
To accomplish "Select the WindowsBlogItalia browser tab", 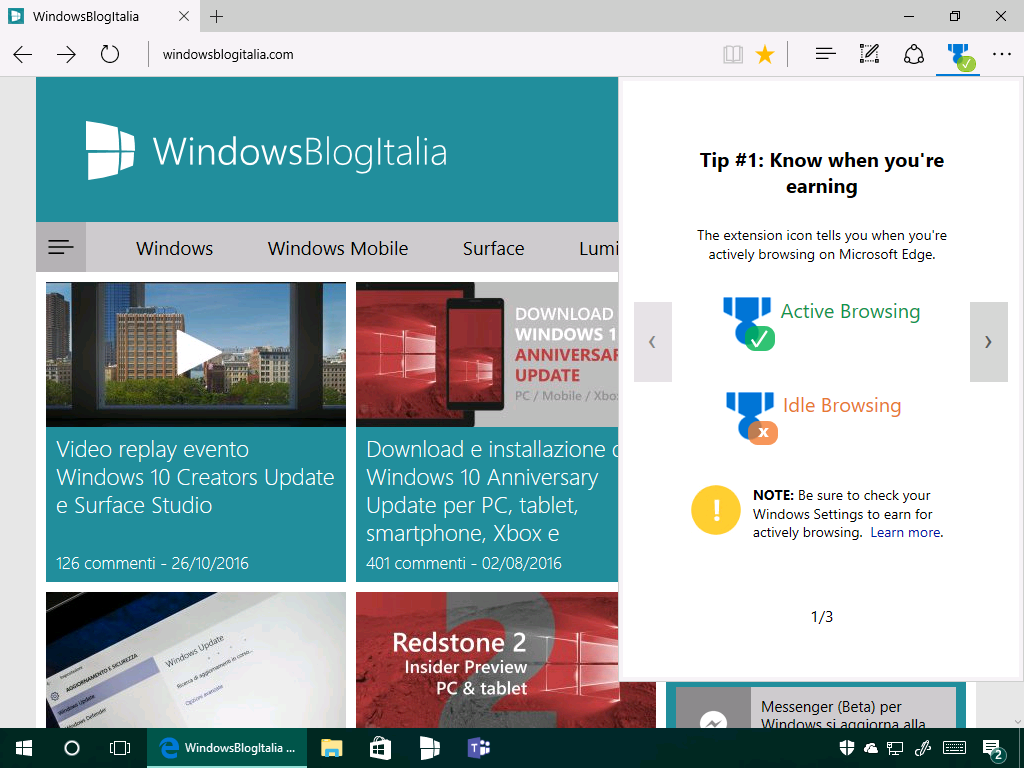I will click(98, 16).
